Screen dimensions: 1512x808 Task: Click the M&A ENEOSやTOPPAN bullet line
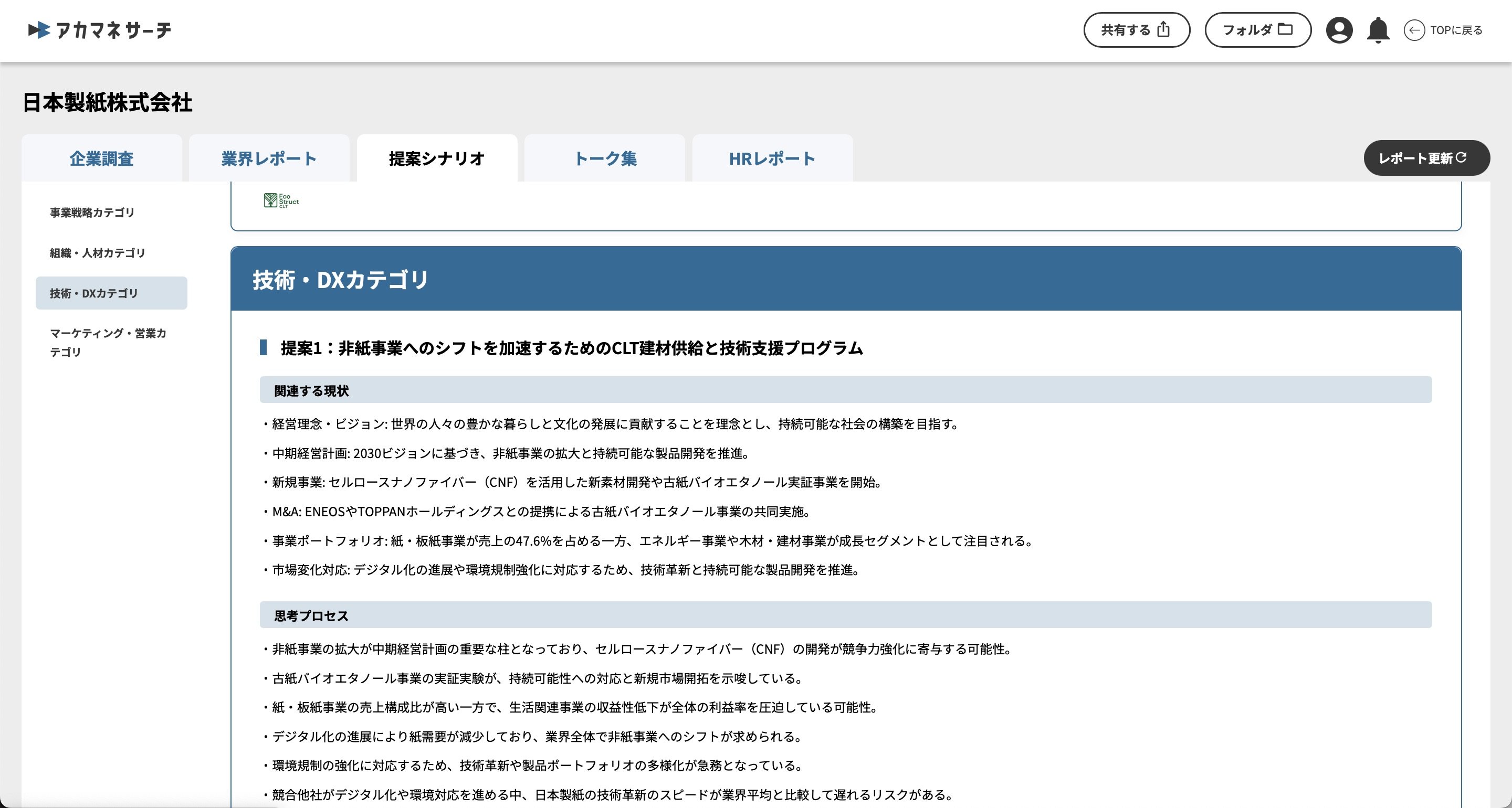(538, 512)
